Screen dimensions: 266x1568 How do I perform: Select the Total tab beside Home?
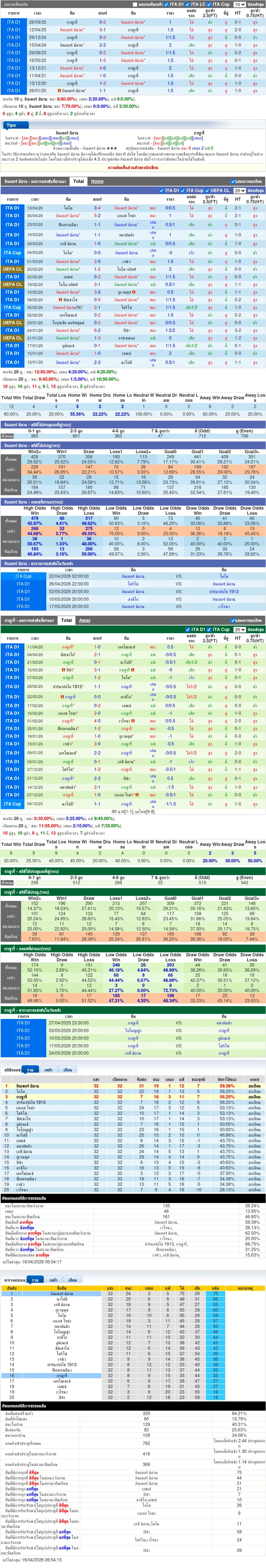pos(78,181)
